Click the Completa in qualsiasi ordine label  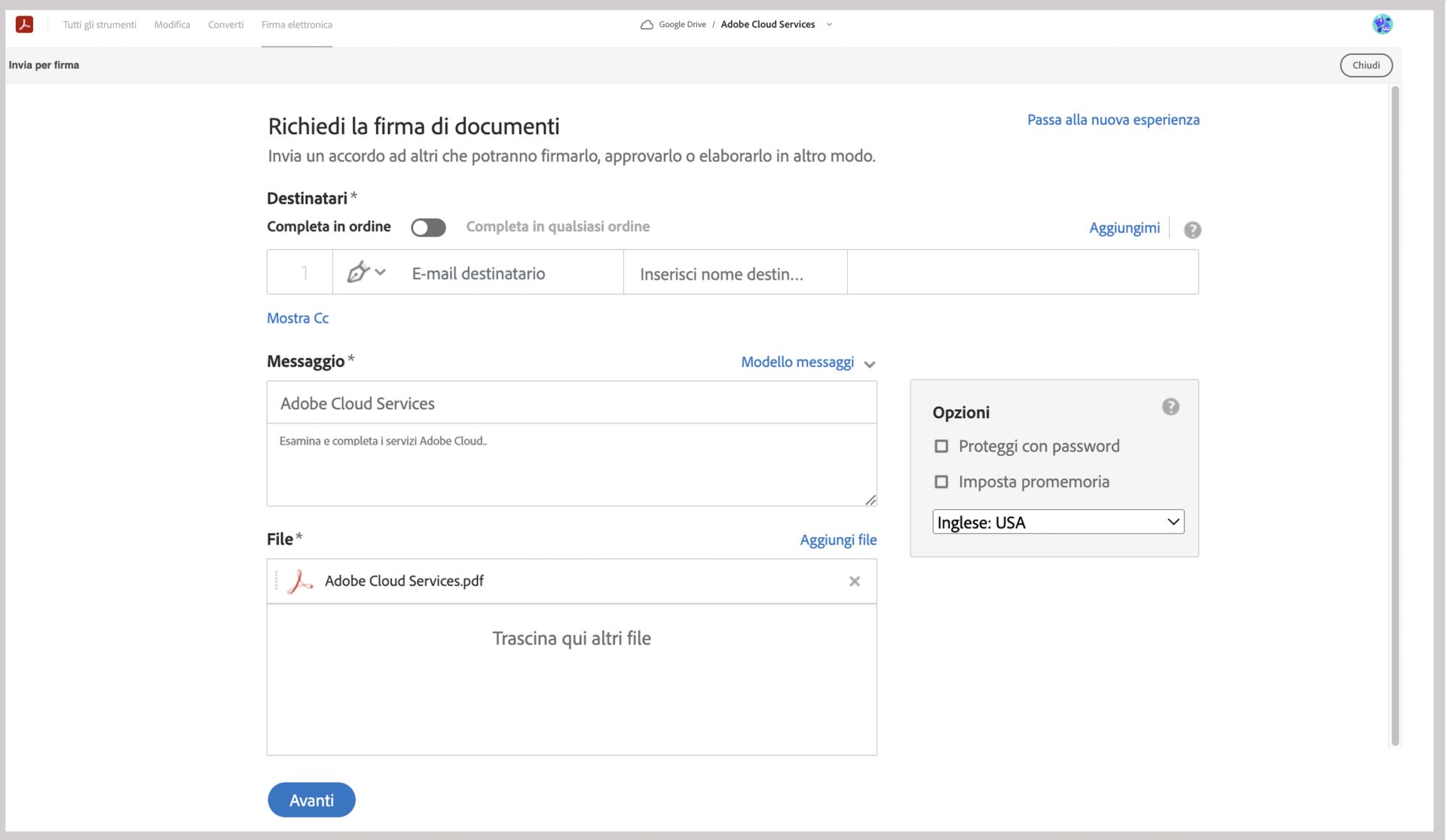point(558,227)
